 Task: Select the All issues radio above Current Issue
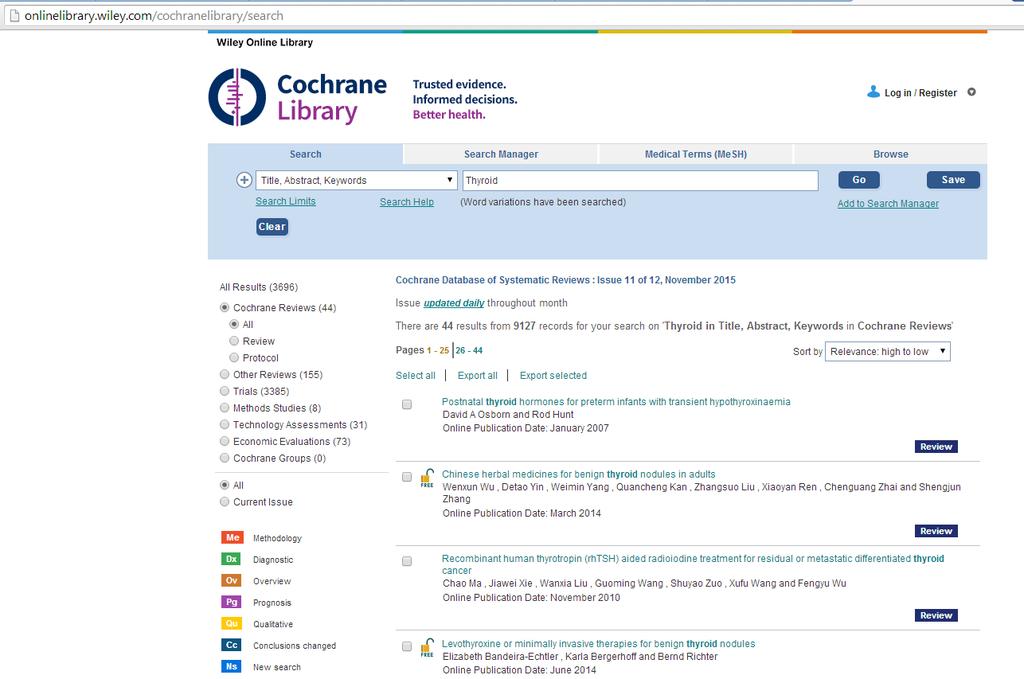click(225, 485)
